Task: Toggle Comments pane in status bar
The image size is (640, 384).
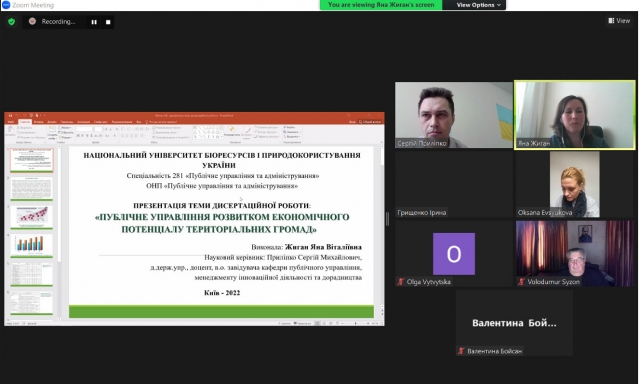Action: tap(302, 324)
